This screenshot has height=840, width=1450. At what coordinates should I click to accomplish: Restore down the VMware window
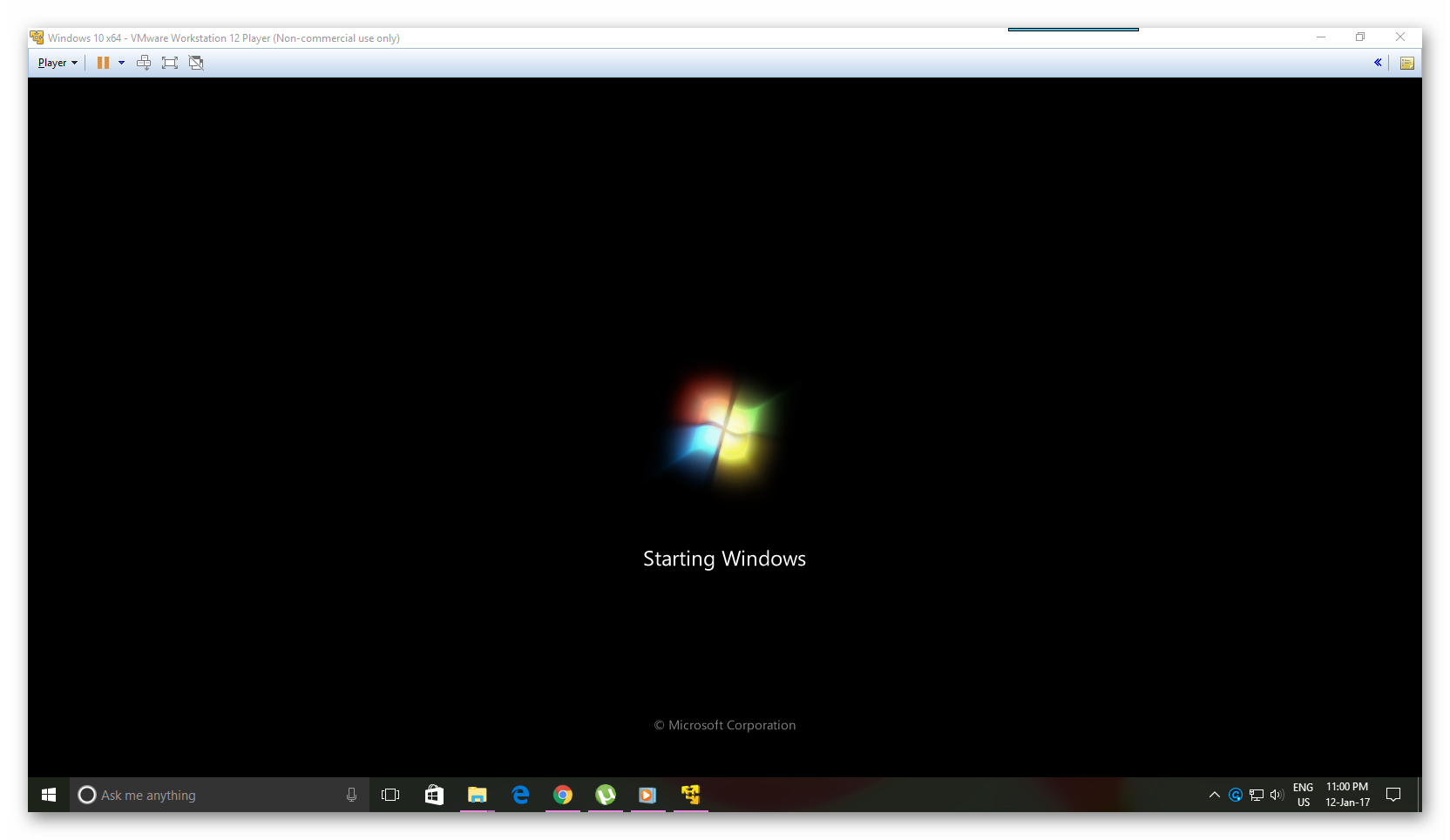coord(1360,37)
